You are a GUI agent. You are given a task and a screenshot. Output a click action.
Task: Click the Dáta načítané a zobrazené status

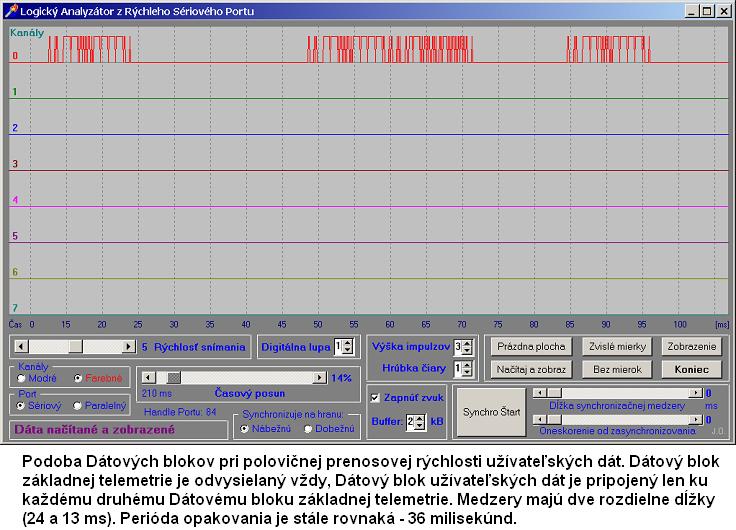pyautogui.click(x=94, y=430)
